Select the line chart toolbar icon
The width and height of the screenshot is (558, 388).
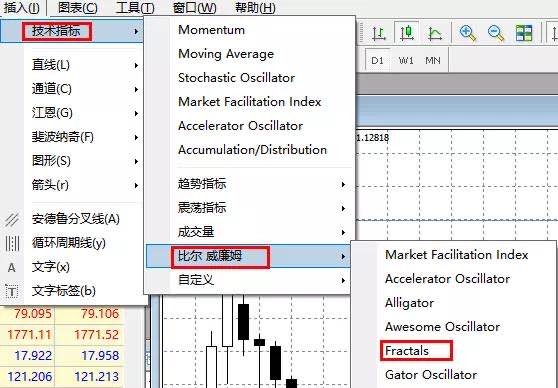click(435, 33)
